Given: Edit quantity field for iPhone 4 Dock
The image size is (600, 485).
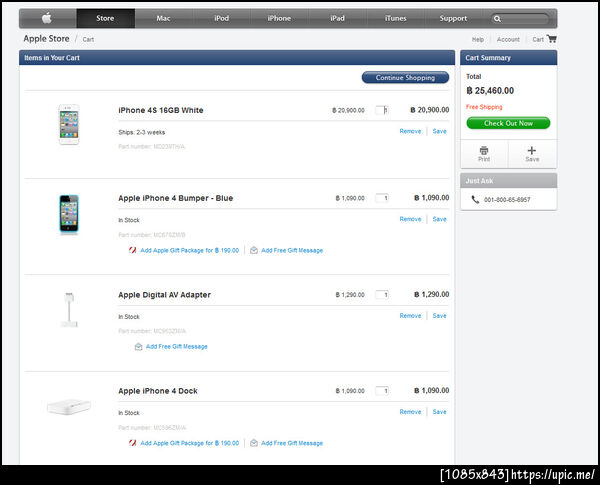Looking at the screenshot, I should coord(382,390).
